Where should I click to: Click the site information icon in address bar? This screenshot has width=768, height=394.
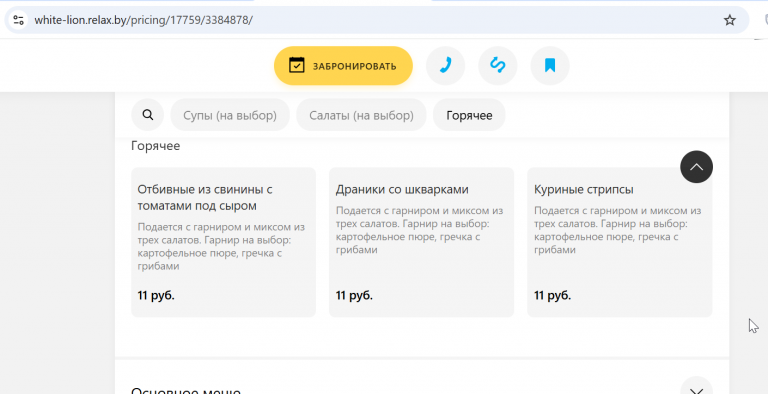pyautogui.click(x=19, y=20)
